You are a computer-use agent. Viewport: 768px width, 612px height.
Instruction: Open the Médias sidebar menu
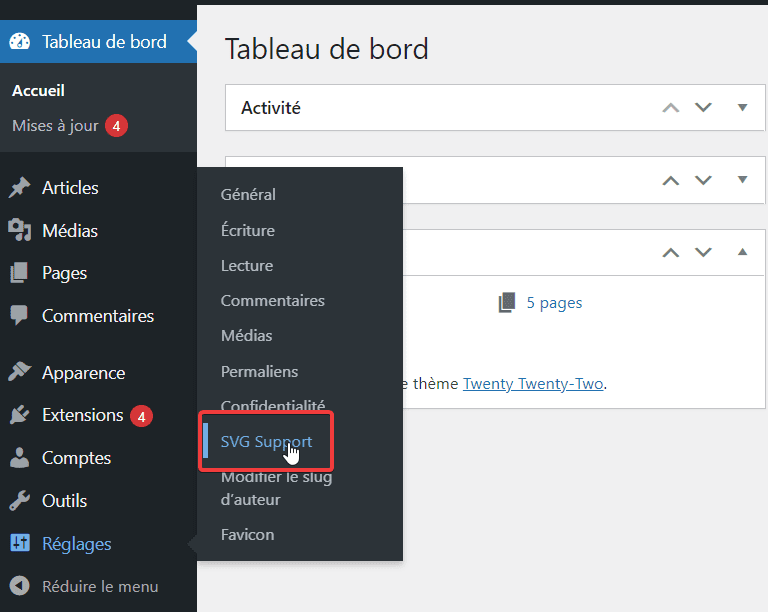click(70, 231)
